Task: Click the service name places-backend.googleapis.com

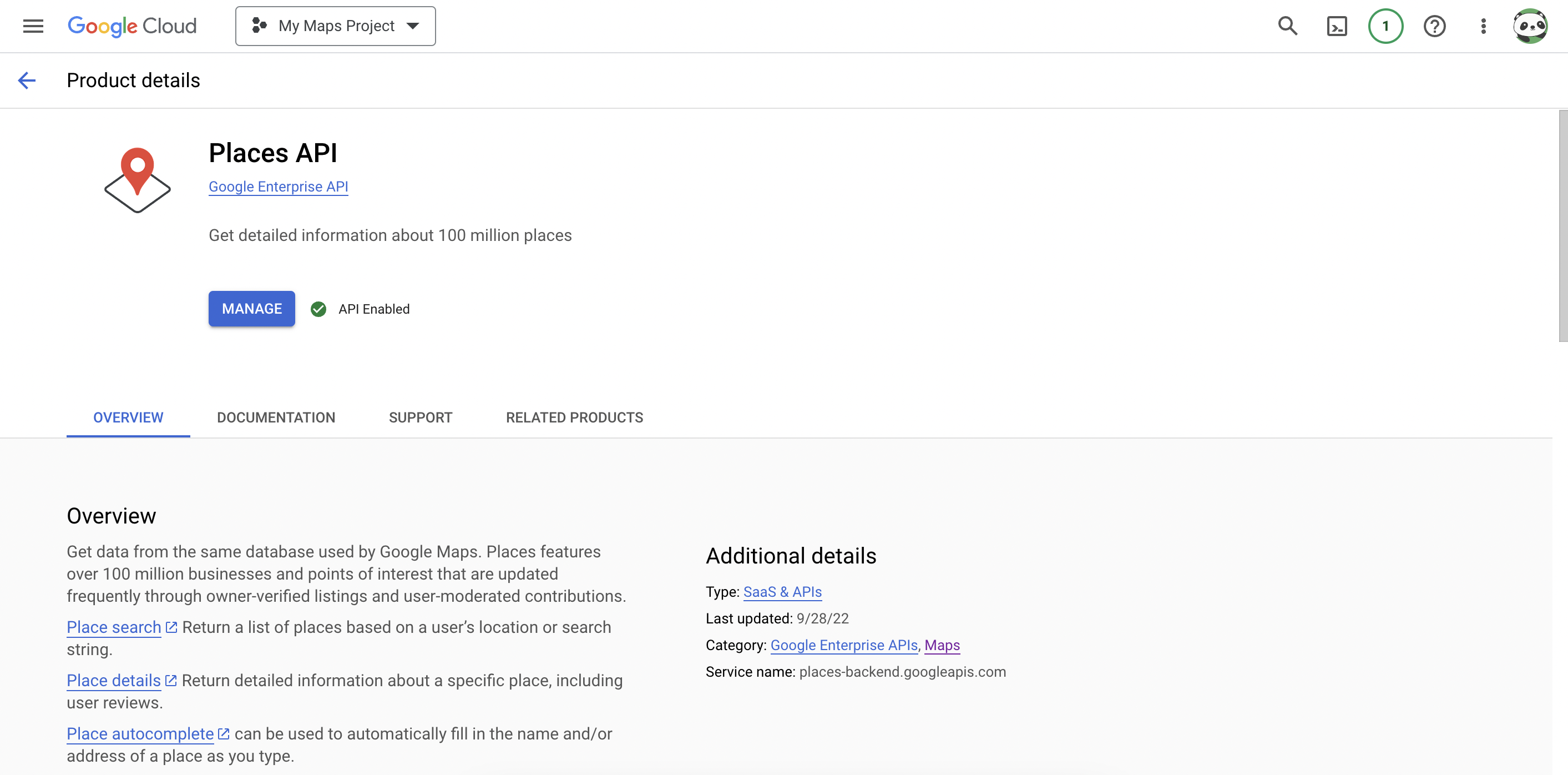Action: click(902, 672)
